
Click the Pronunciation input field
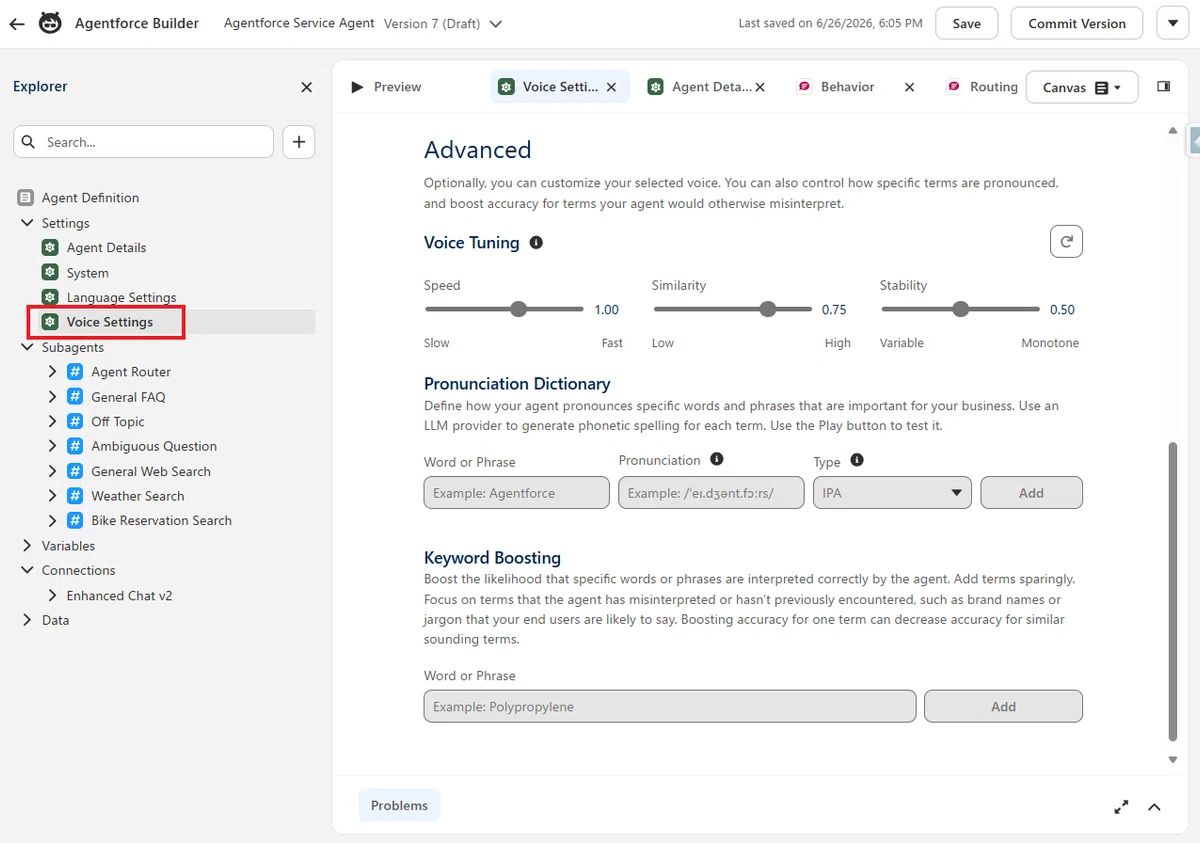click(x=711, y=493)
